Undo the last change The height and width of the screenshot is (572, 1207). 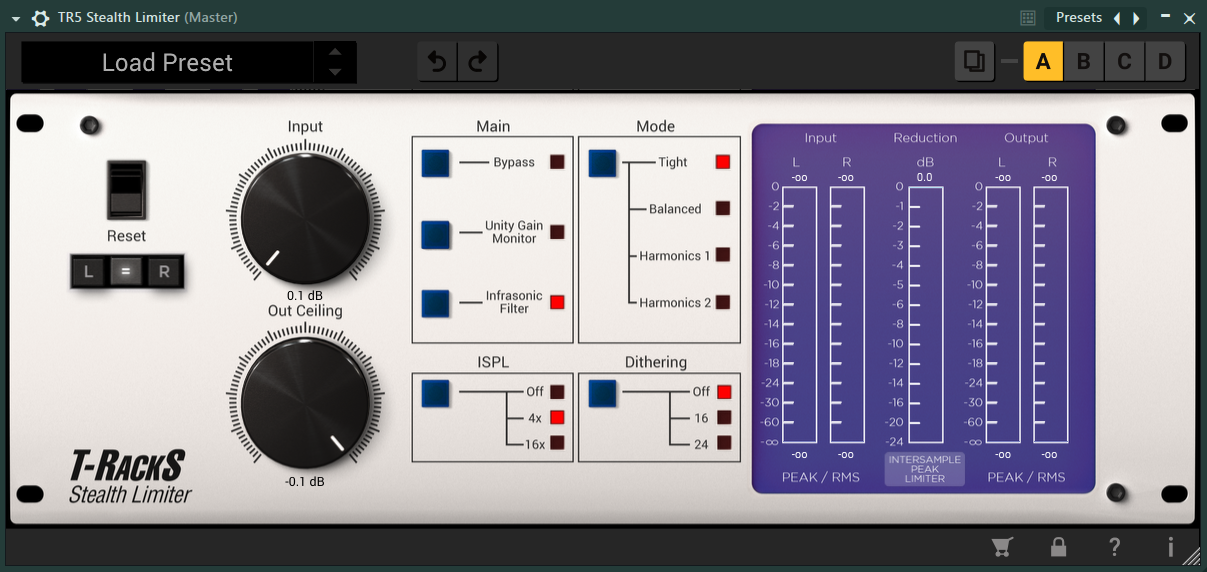point(437,62)
